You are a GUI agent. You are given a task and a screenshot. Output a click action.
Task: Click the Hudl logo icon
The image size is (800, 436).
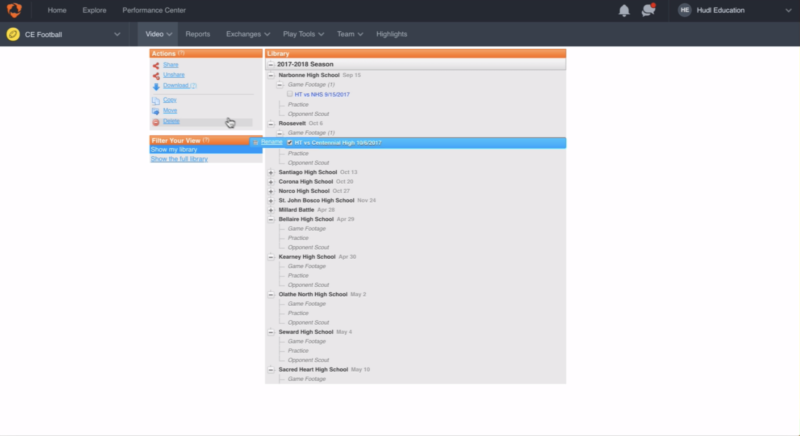(x=15, y=10)
